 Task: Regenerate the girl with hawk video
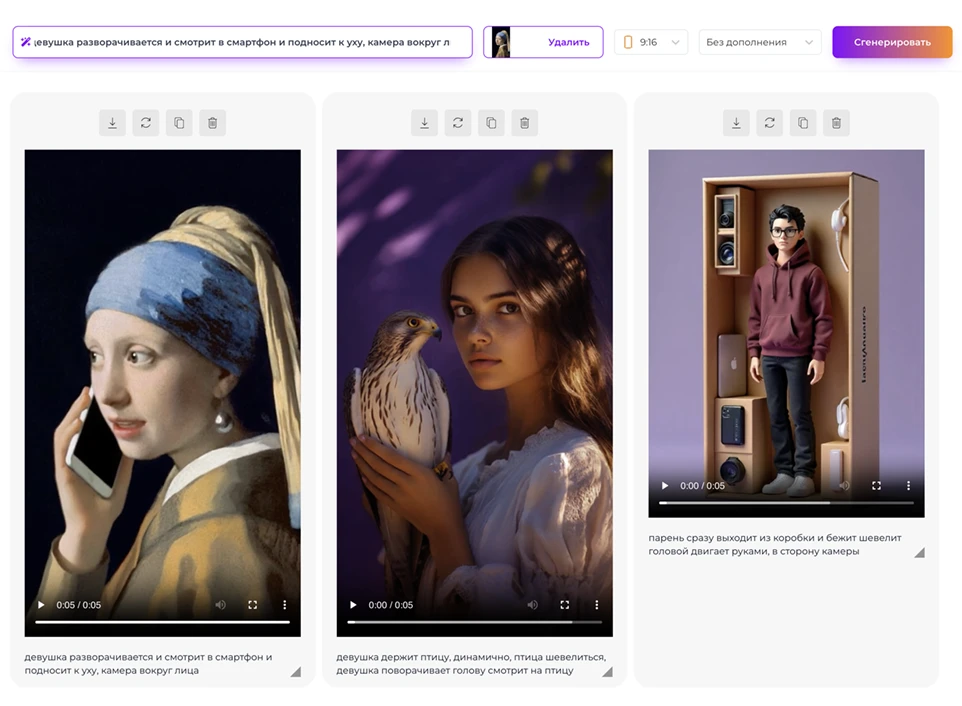(458, 123)
